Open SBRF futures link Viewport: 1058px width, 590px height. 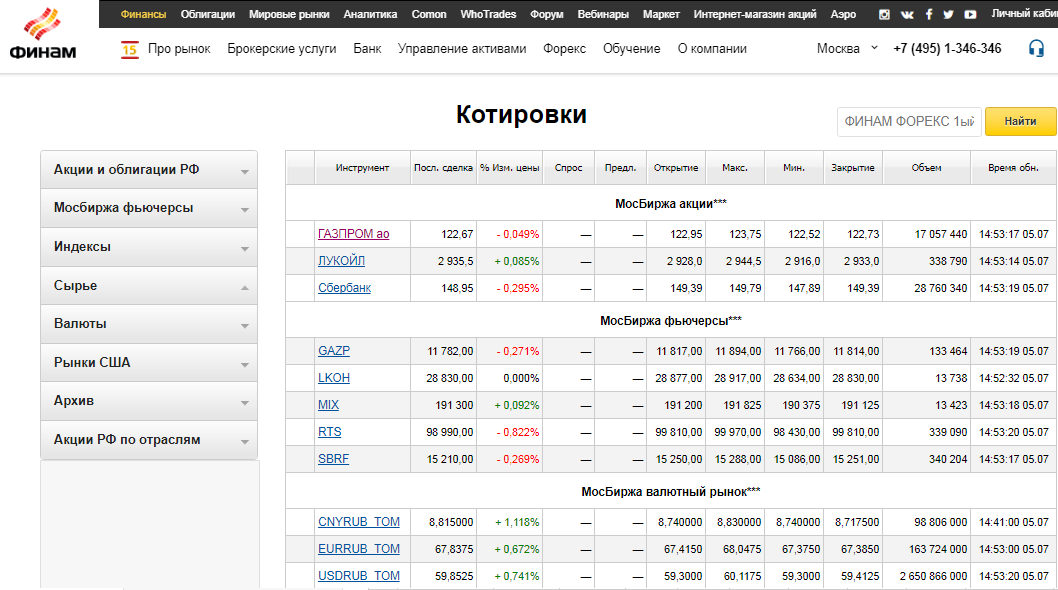tap(333, 459)
